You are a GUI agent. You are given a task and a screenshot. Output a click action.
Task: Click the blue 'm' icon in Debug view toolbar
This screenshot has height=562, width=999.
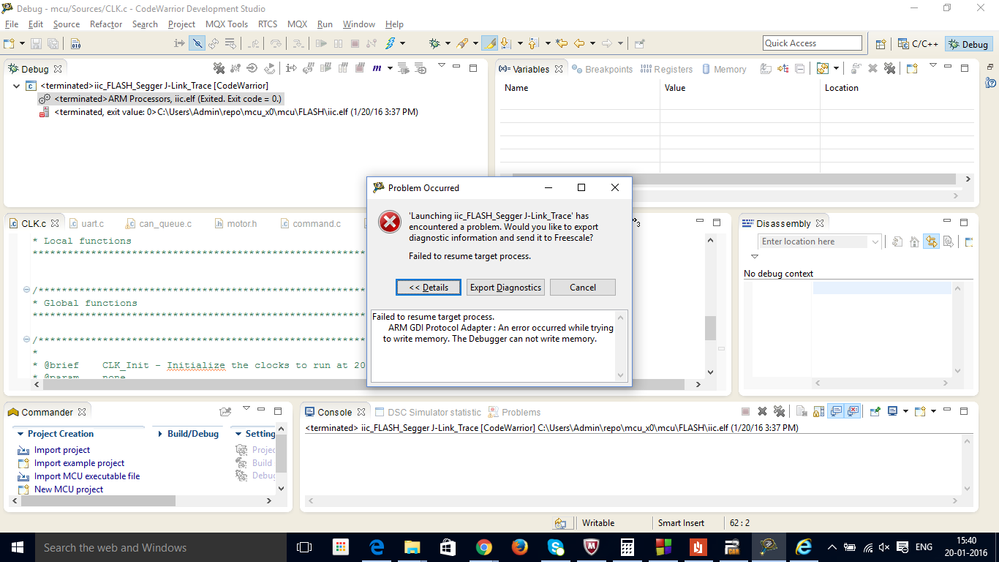coord(377,68)
